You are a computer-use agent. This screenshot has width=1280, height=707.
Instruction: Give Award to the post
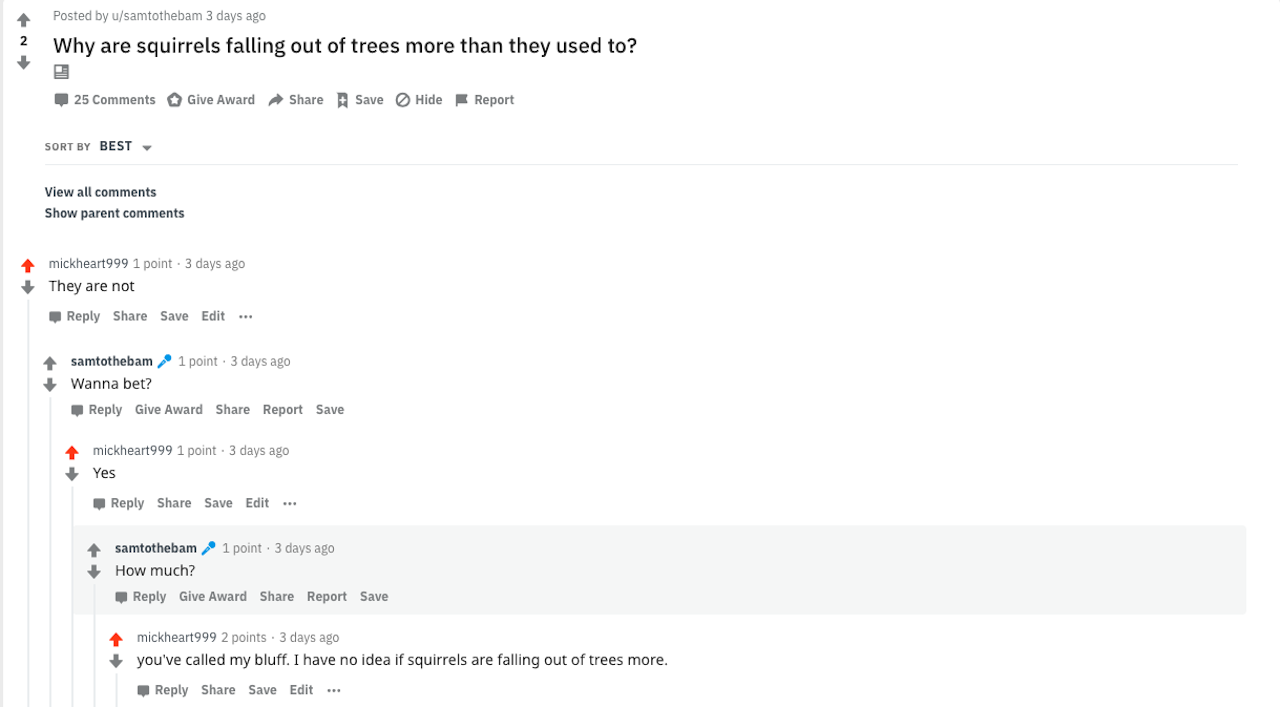[x=211, y=100]
